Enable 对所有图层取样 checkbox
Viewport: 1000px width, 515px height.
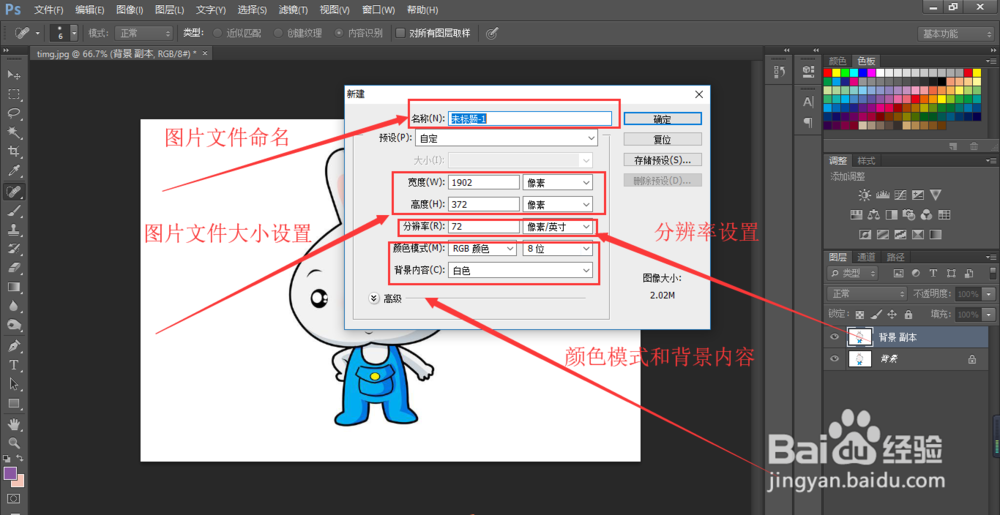point(401,33)
